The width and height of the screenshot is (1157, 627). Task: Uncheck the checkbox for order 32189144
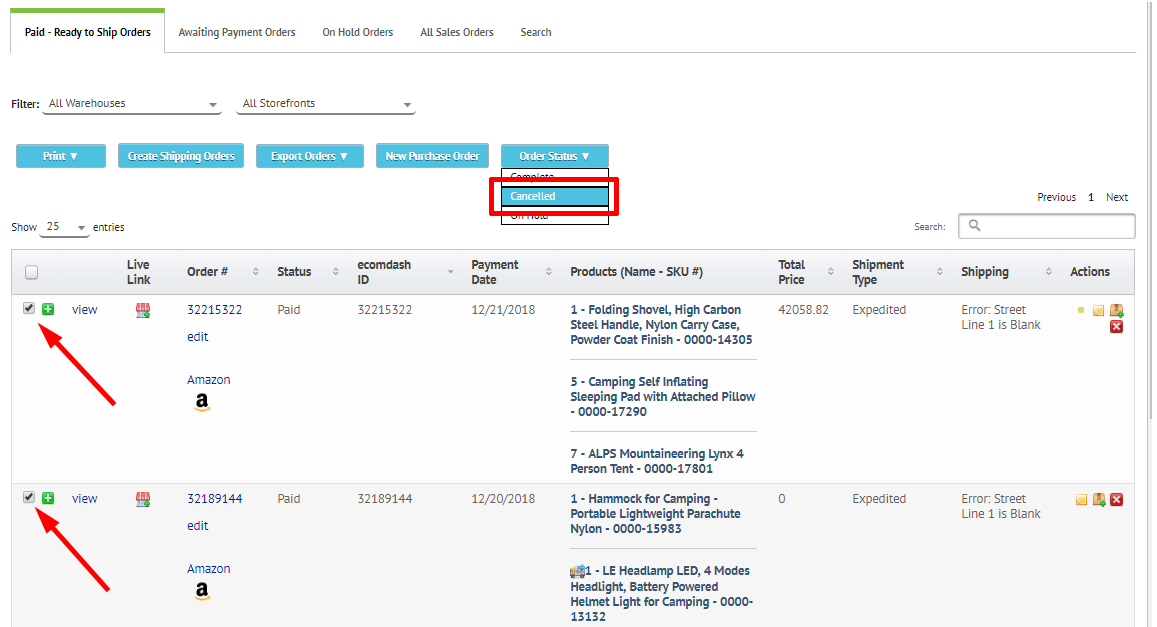tap(28, 496)
